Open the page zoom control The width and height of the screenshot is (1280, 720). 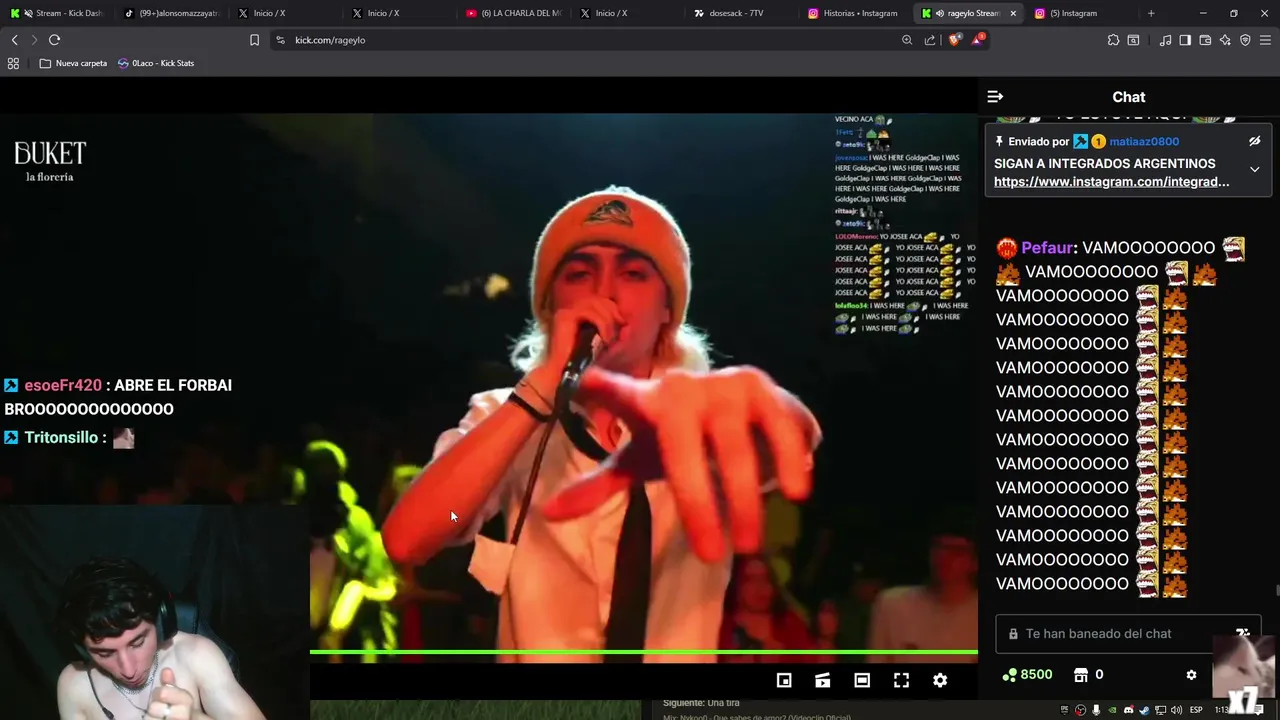(x=907, y=40)
